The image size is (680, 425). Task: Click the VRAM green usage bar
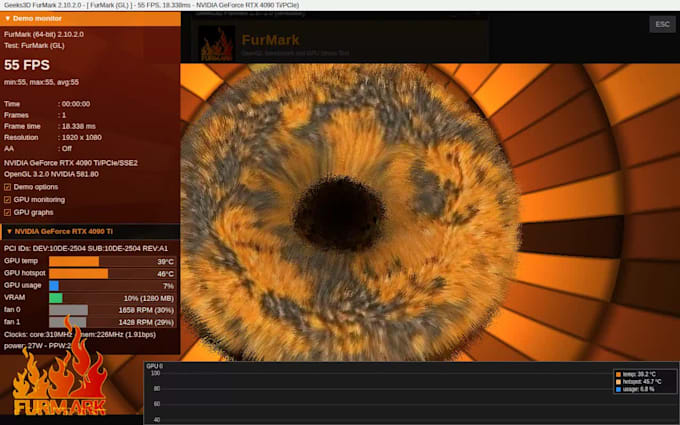coord(56,298)
